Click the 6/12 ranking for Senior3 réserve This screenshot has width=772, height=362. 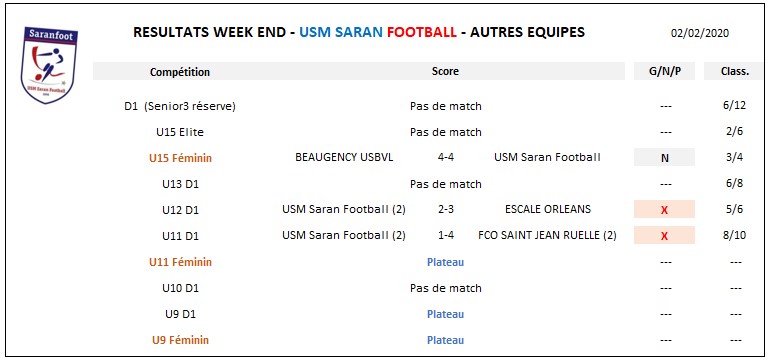(x=735, y=106)
